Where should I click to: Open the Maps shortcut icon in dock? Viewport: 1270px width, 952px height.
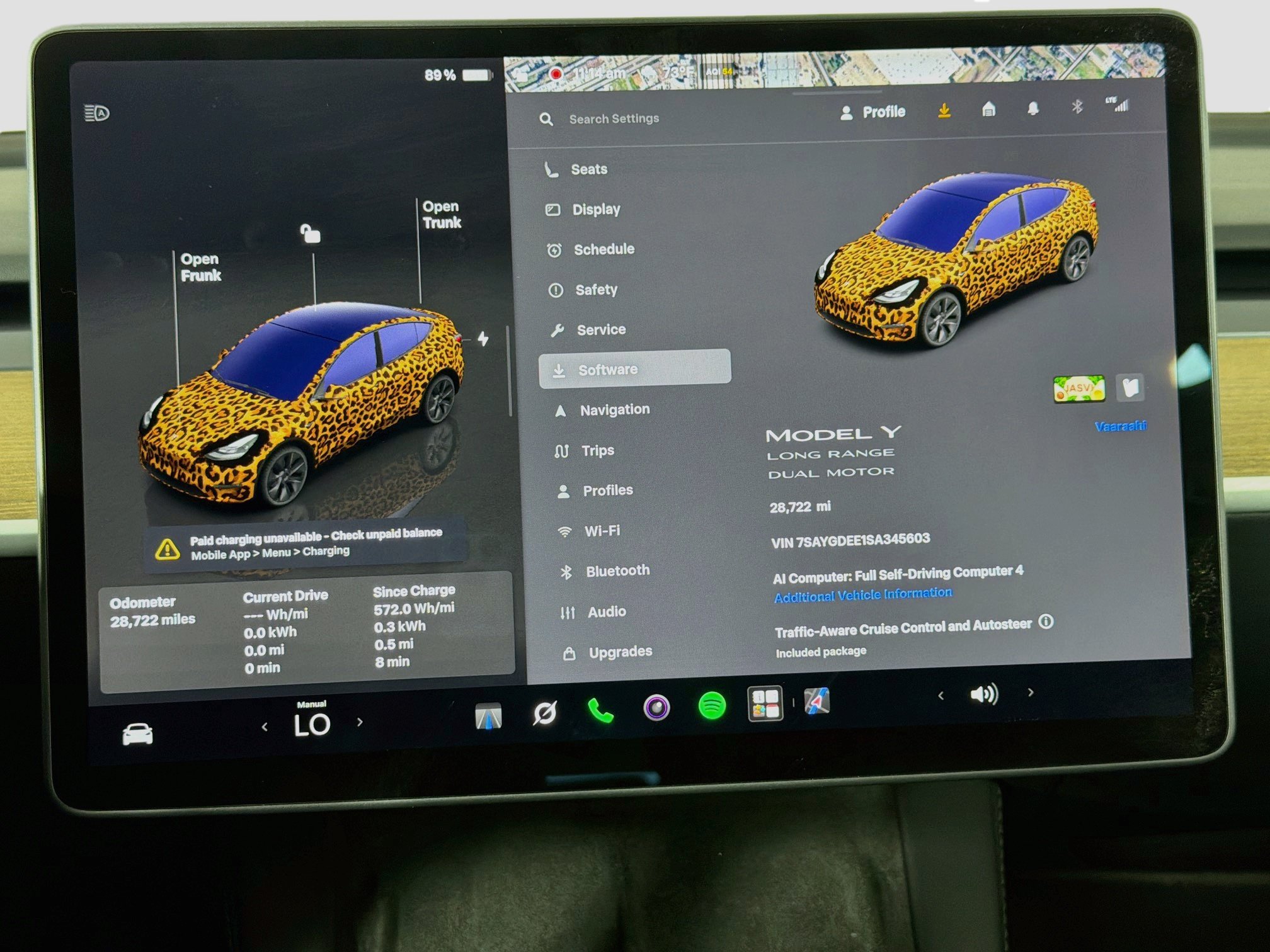tap(817, 701)
